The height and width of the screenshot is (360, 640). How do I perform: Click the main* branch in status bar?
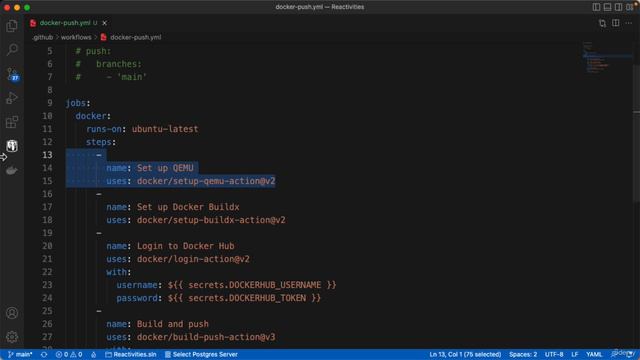pyautogui.click(x=20, y=354)
